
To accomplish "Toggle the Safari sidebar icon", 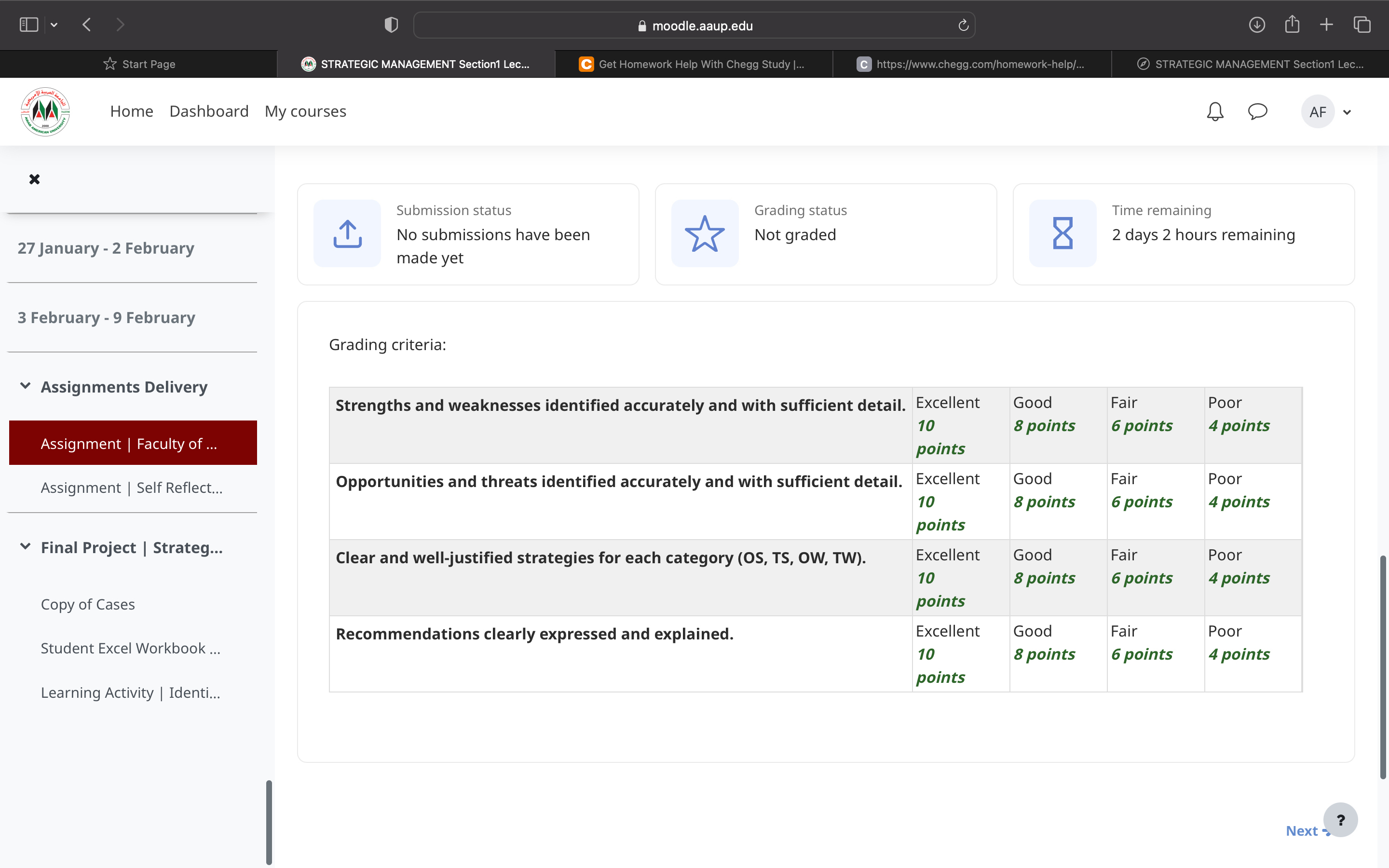I will point(29,25).
